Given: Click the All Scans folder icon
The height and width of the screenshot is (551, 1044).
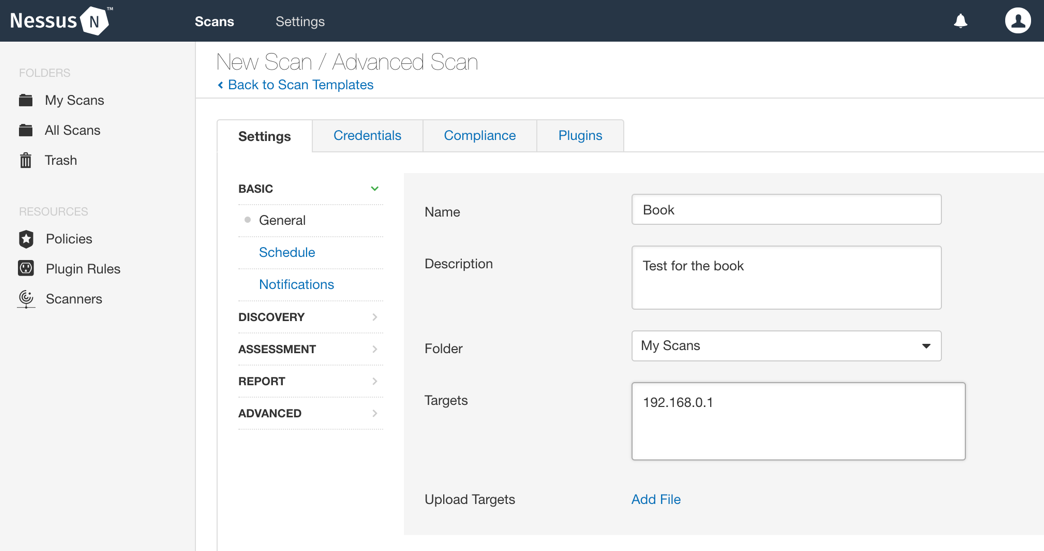Looking at the screenshot, I should tap(26, 130).
